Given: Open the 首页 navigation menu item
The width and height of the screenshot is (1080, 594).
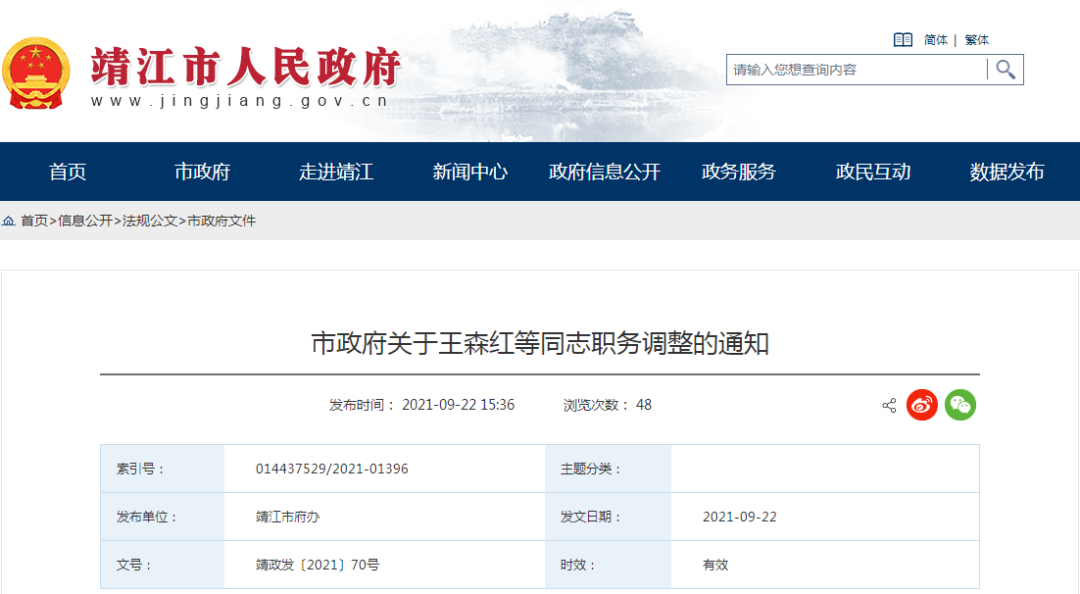Looking at the screenshot, I should 68,172.
